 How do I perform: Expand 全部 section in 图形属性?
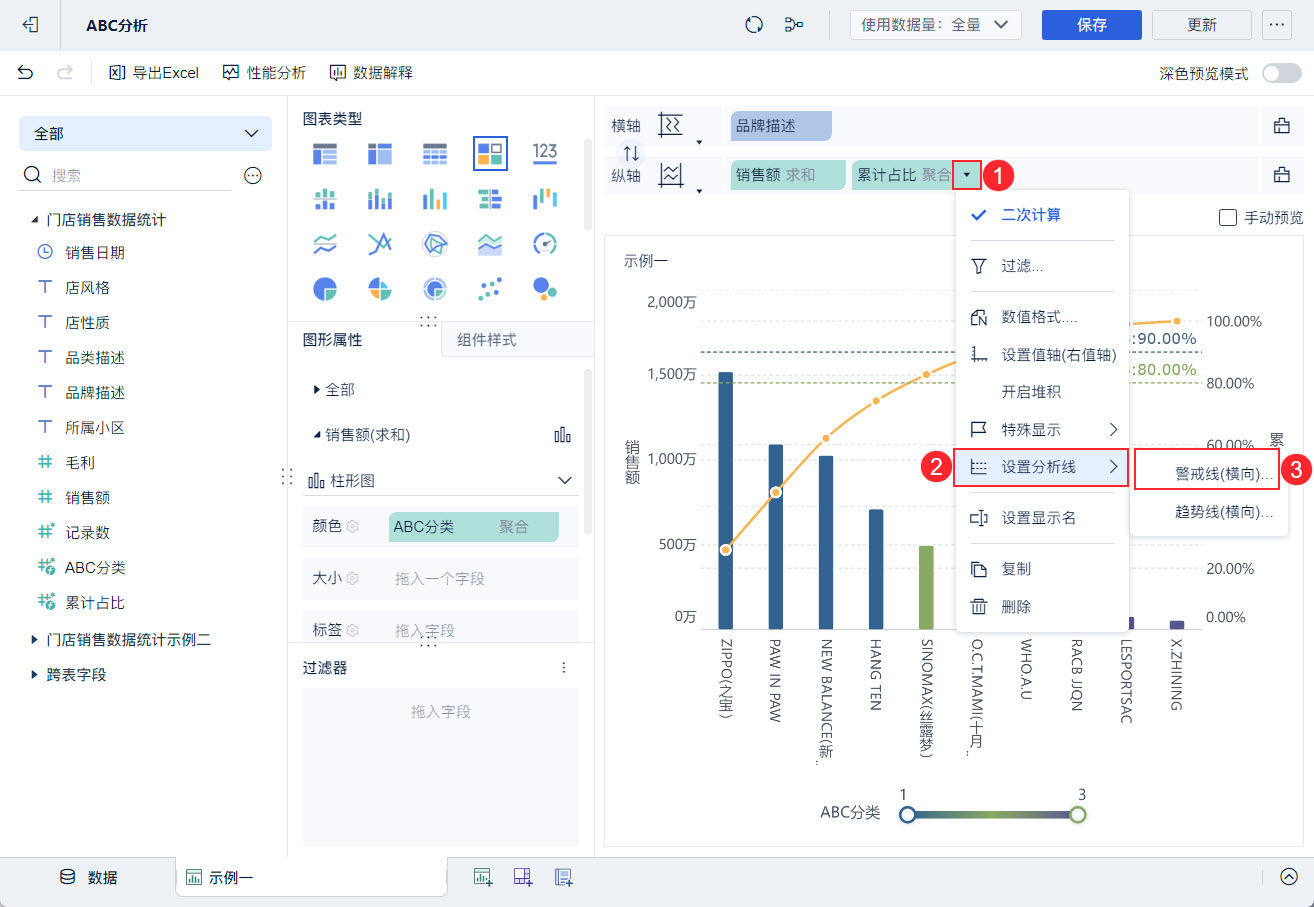click(318, 389)
